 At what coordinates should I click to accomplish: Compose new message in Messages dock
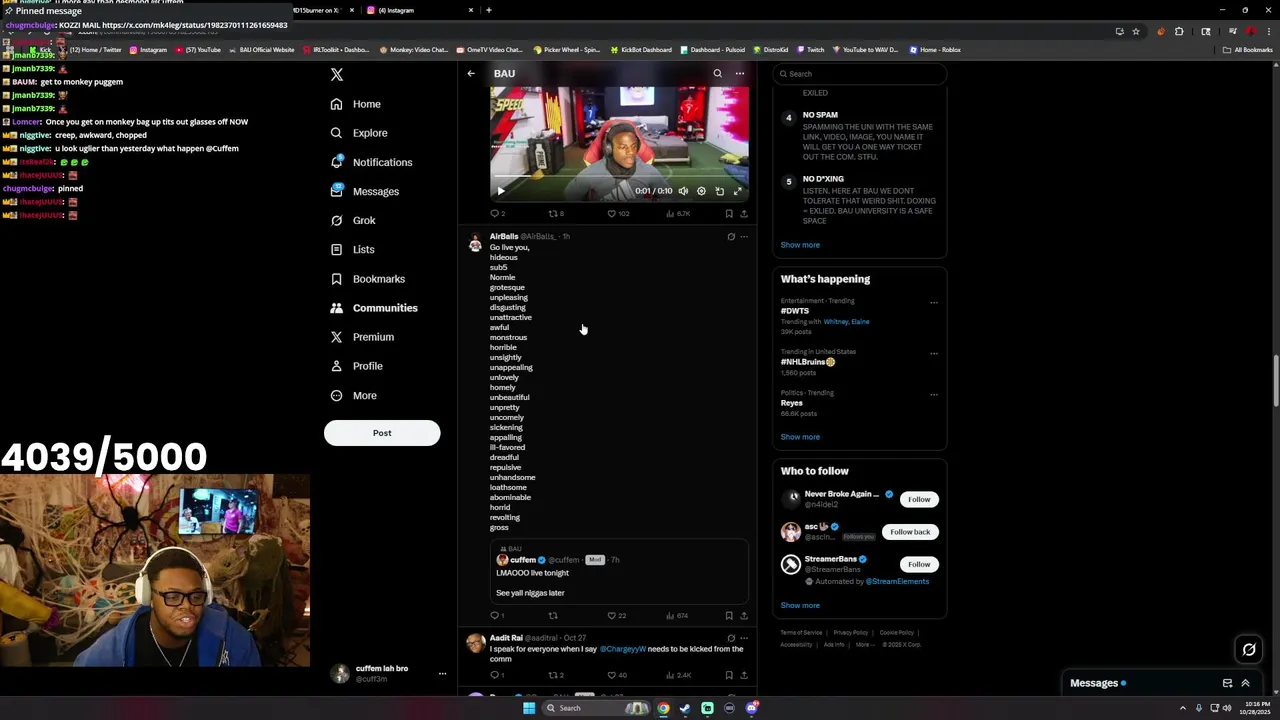pyautogui.click(x=1227, y=683)
